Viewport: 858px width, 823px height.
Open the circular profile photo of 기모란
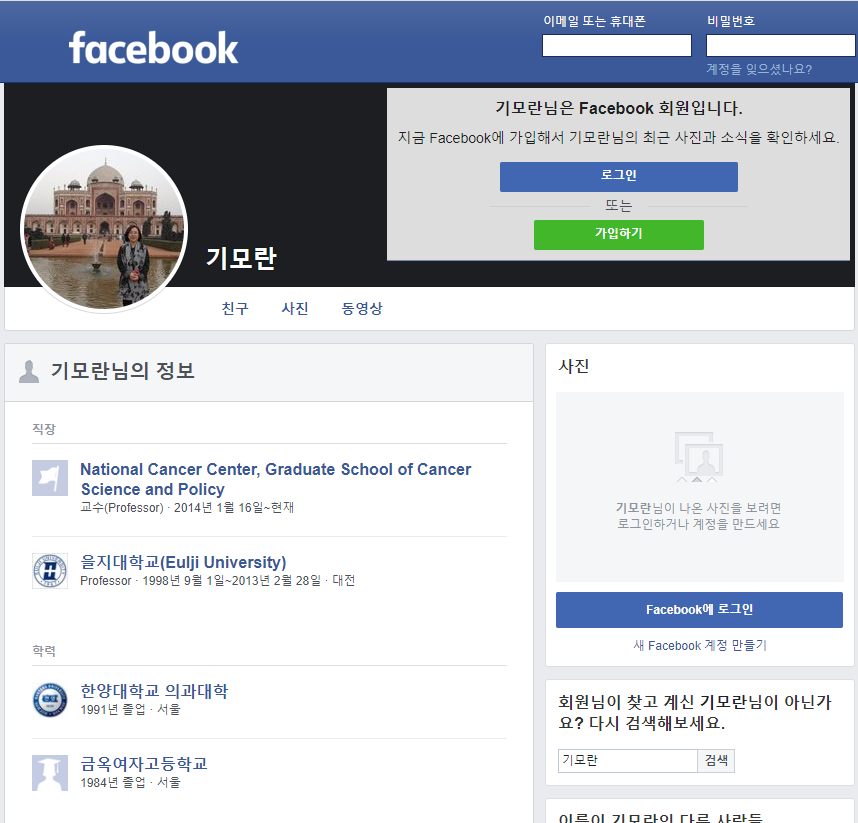pyautogui.click(x=104, y=229)
